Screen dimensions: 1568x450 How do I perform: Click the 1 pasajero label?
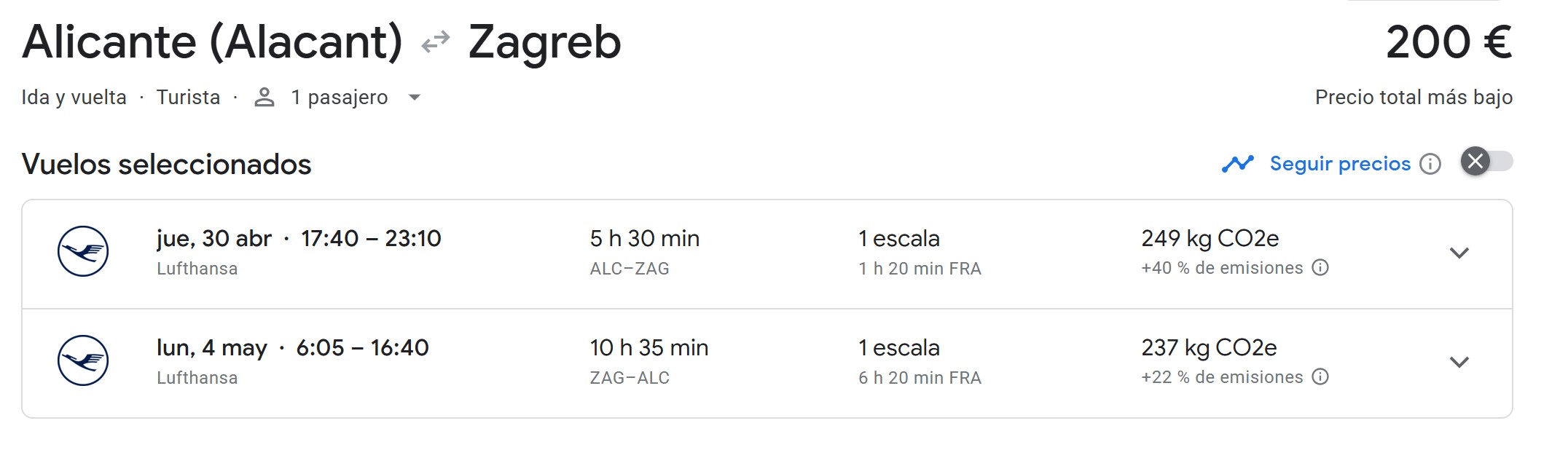click(340, 98)
